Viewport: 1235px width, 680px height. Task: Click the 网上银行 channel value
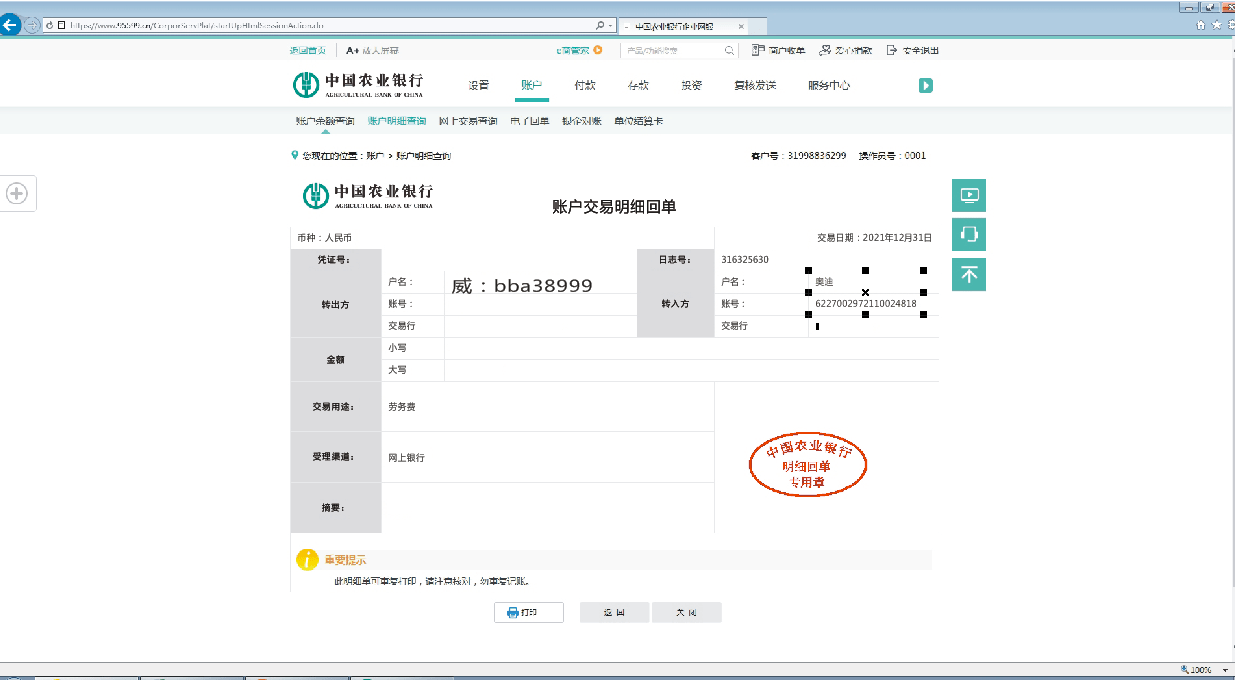pos(407,457)
